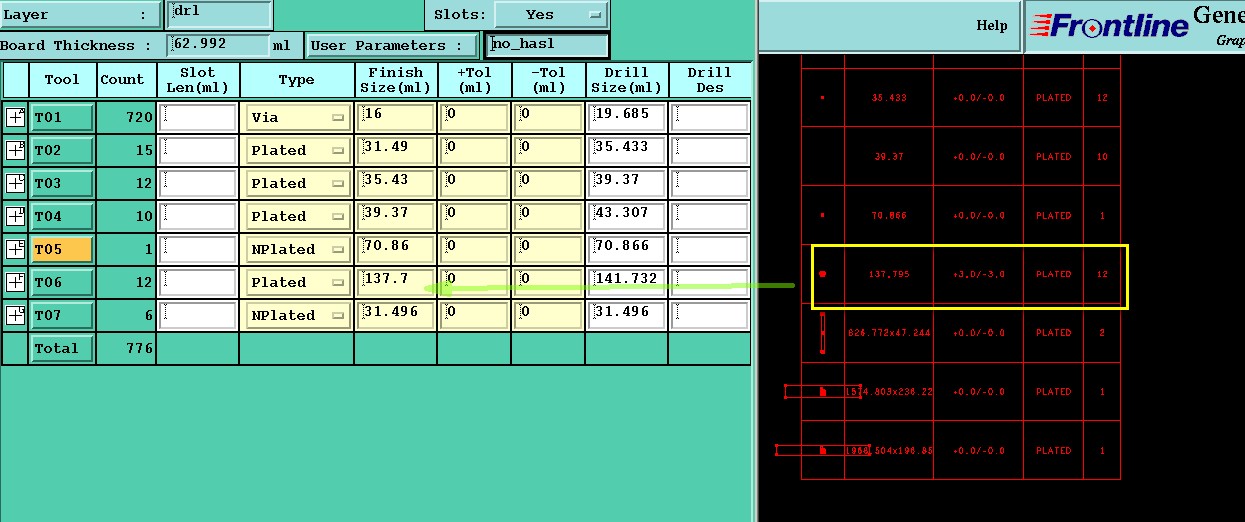Edit T06 drill size field 141.732
Viewport: 1245px width, 522px height.
point(627,282)
